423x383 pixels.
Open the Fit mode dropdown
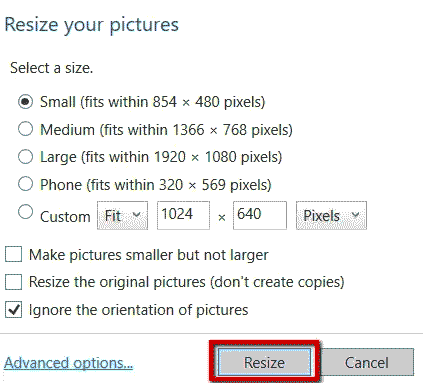122,215
